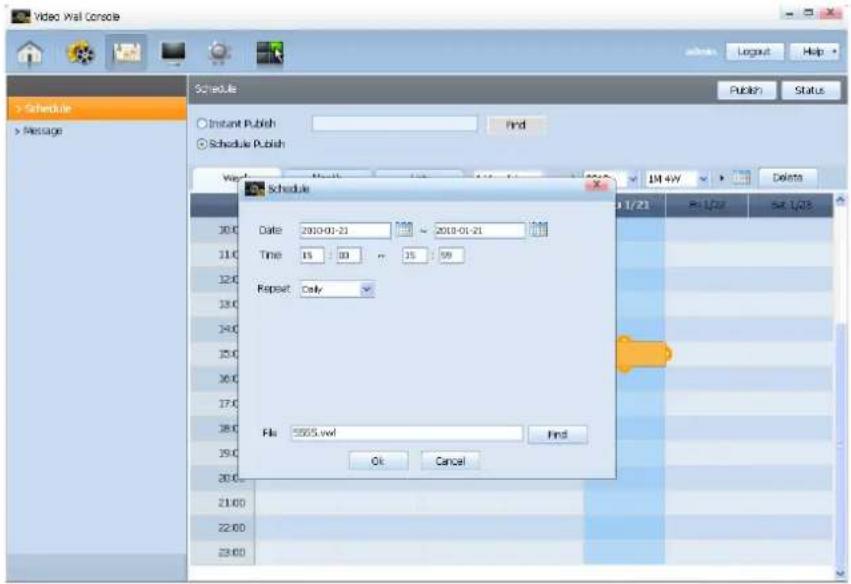Go to next period arrow
Screen dimensions: 851x584
click(x=721, y=178)
